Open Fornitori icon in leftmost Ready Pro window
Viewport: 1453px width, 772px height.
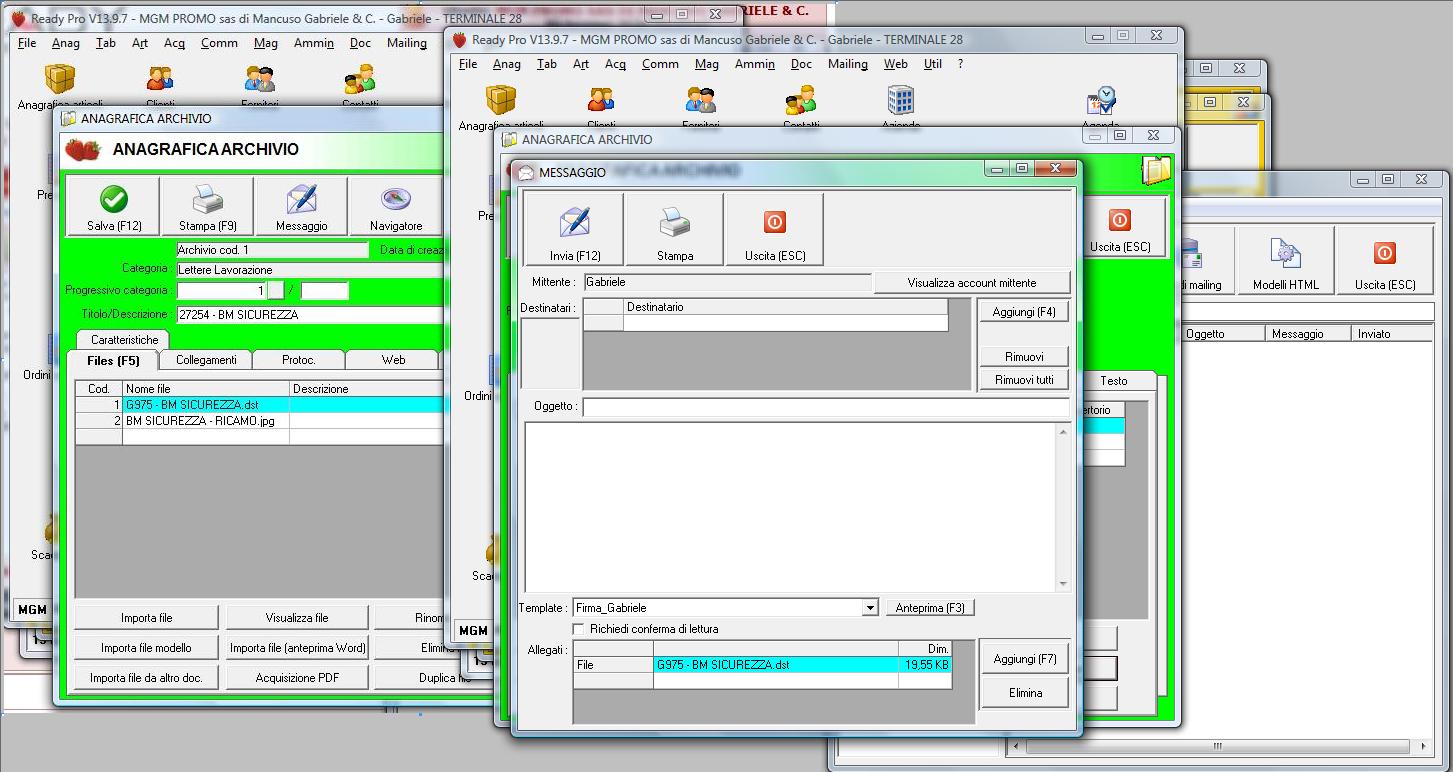point(260,79)
